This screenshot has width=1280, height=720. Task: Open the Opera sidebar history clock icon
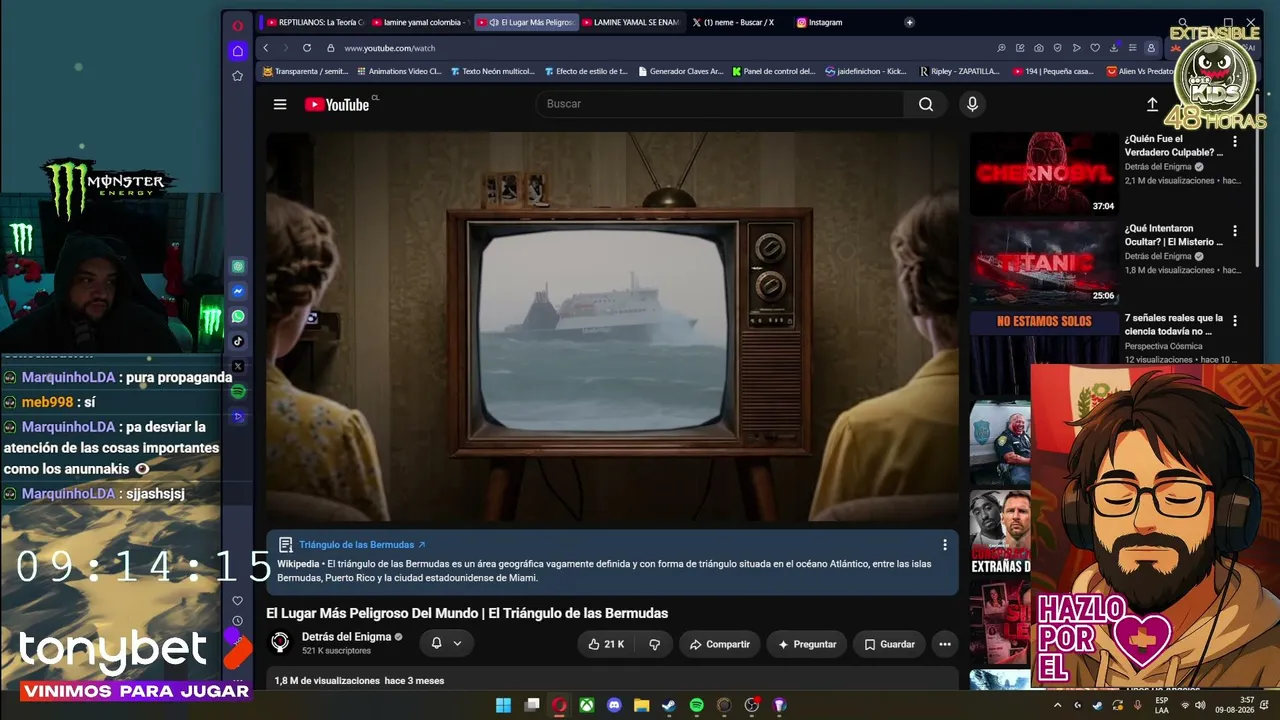point(237,621)
